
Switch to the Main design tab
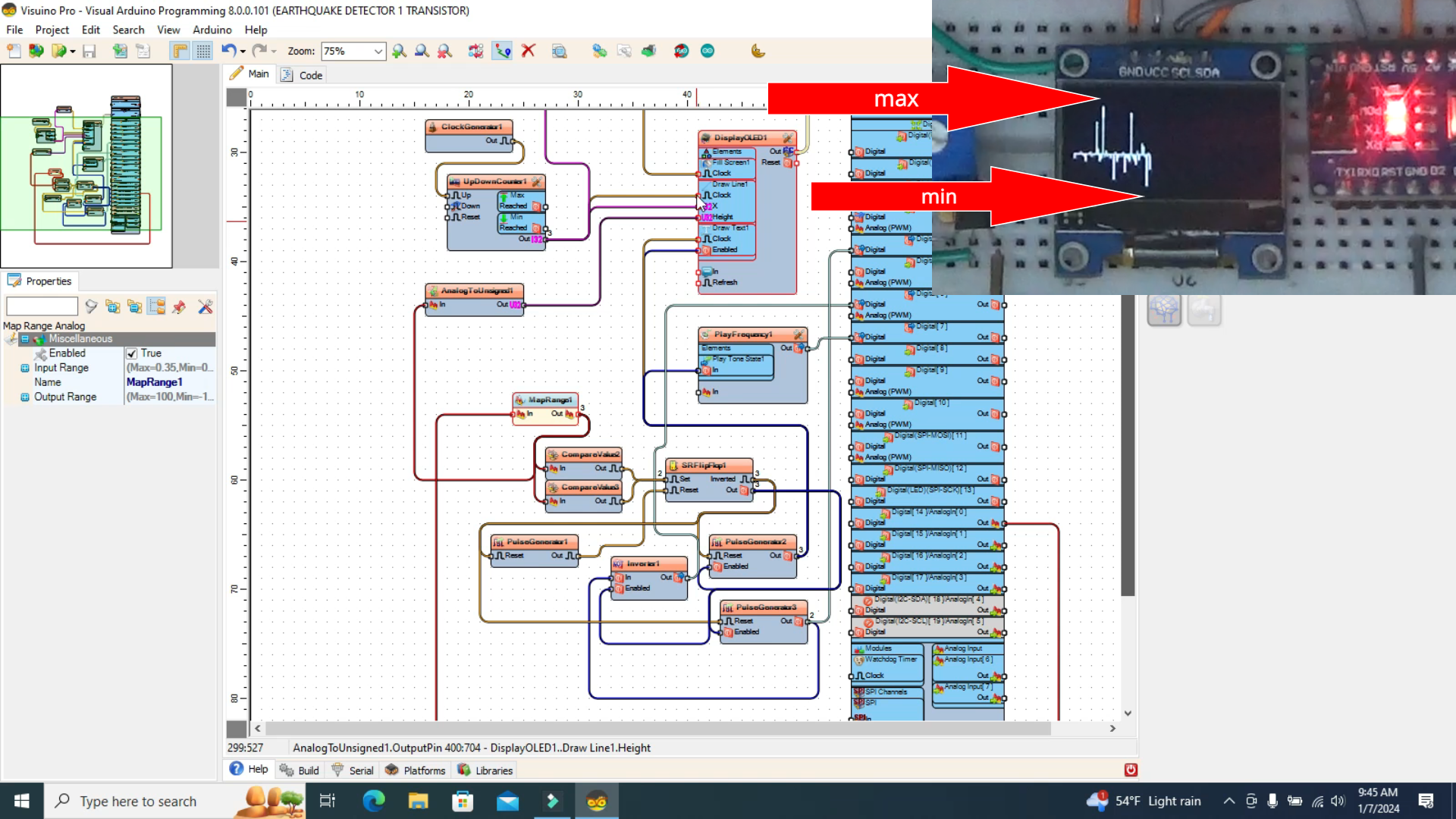point(249,74)
